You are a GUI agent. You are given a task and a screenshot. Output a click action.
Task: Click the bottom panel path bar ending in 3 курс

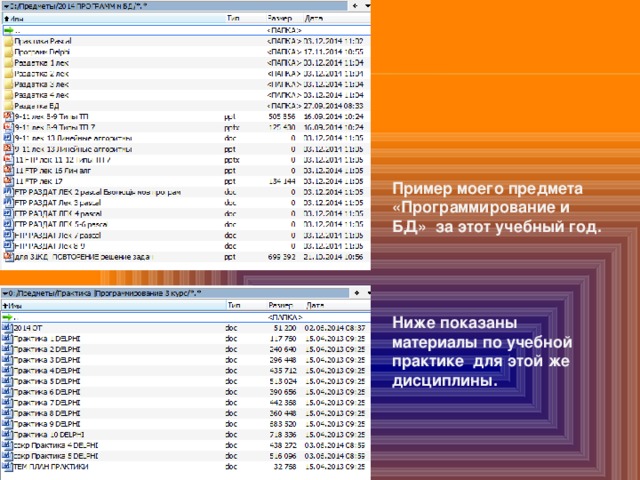[175, 293]
